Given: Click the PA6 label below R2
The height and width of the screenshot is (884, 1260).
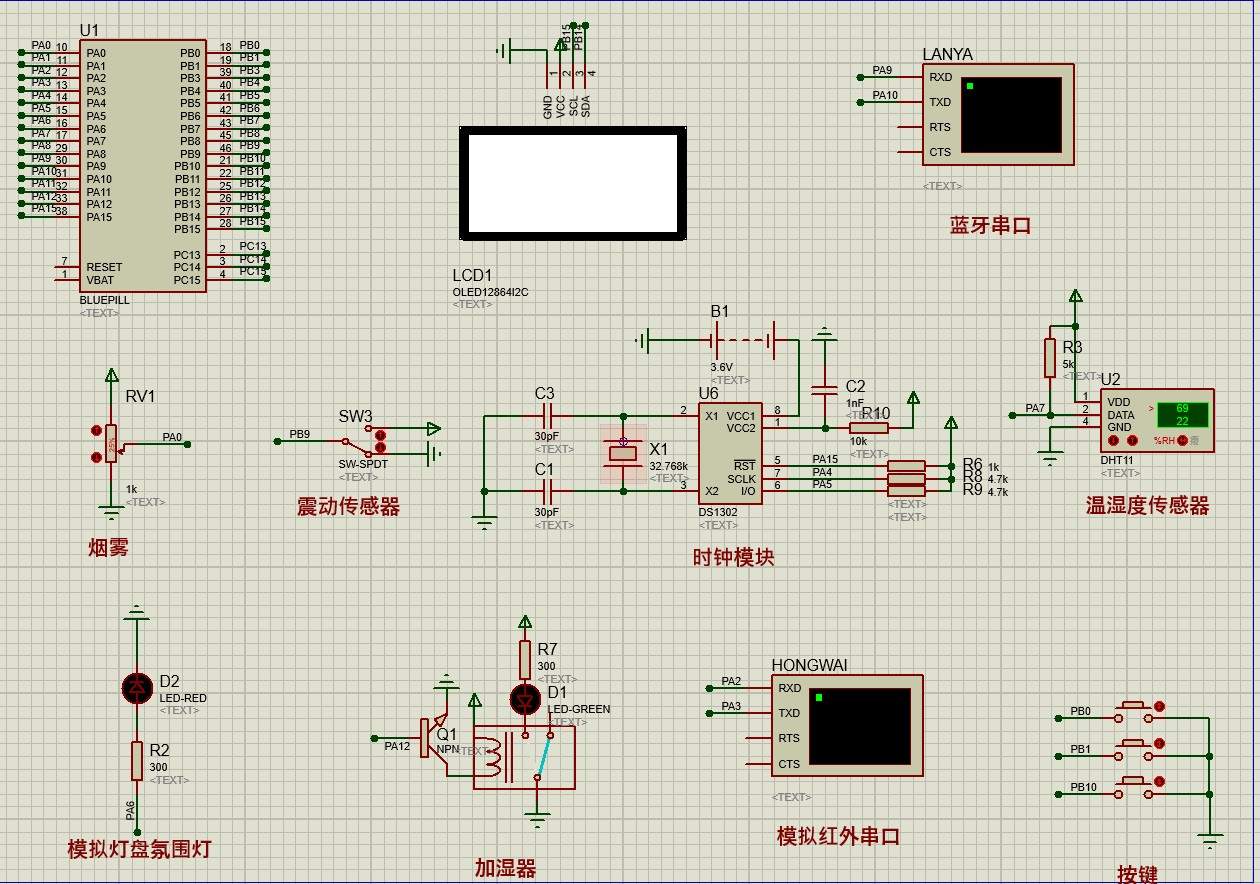Looking at the screenshot, I should [130, 809].
